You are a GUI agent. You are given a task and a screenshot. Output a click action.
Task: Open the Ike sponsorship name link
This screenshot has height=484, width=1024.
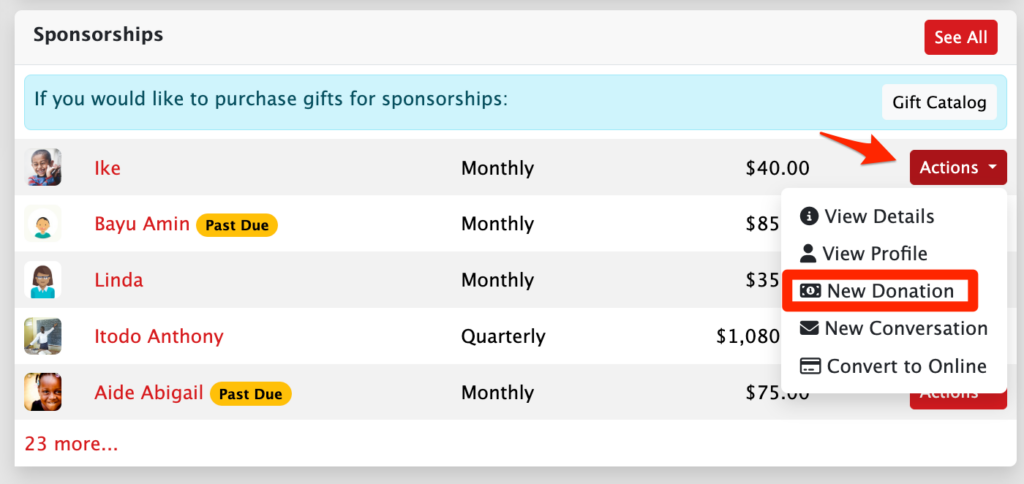click(x=108, y=168)
